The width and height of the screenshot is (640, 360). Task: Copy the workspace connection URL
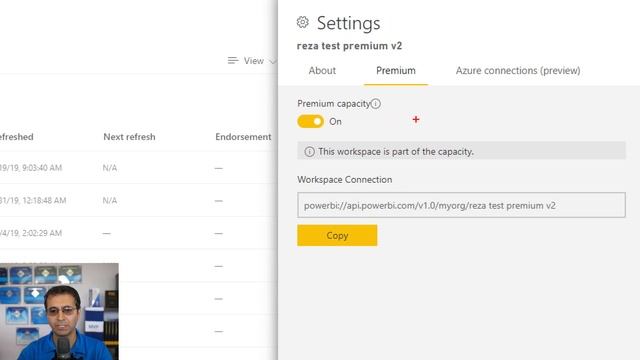(x=337, y=236)
